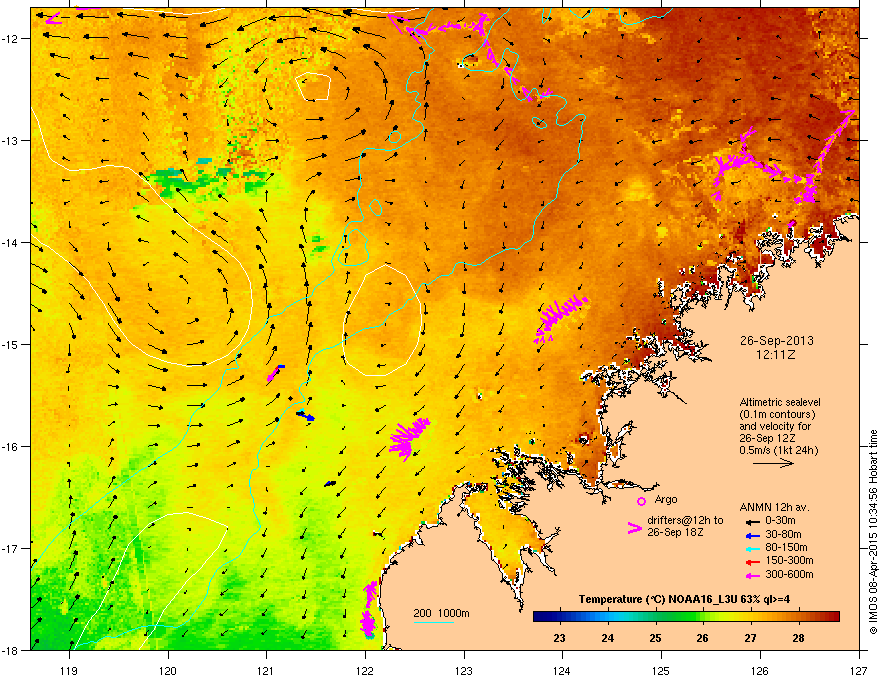Viewport: 880px width, 680px height.
Task: Click the '80-150m' depth range label
Action: coord(786,548)
